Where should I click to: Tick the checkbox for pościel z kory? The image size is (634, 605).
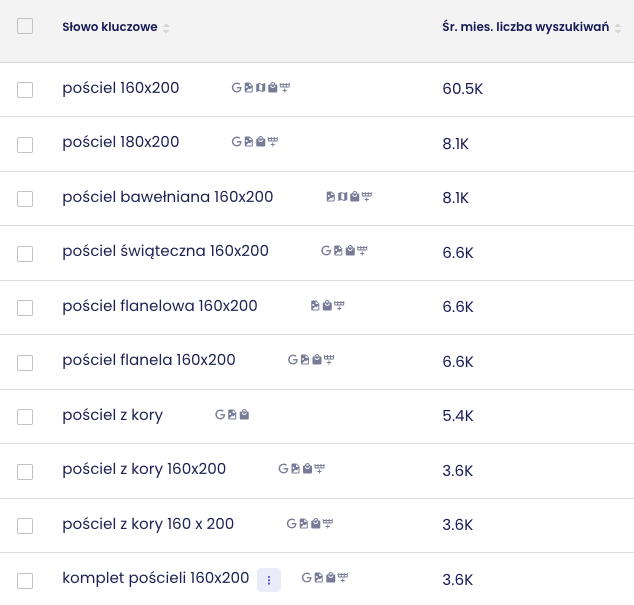pyautogui.click(x=25, y=417)
